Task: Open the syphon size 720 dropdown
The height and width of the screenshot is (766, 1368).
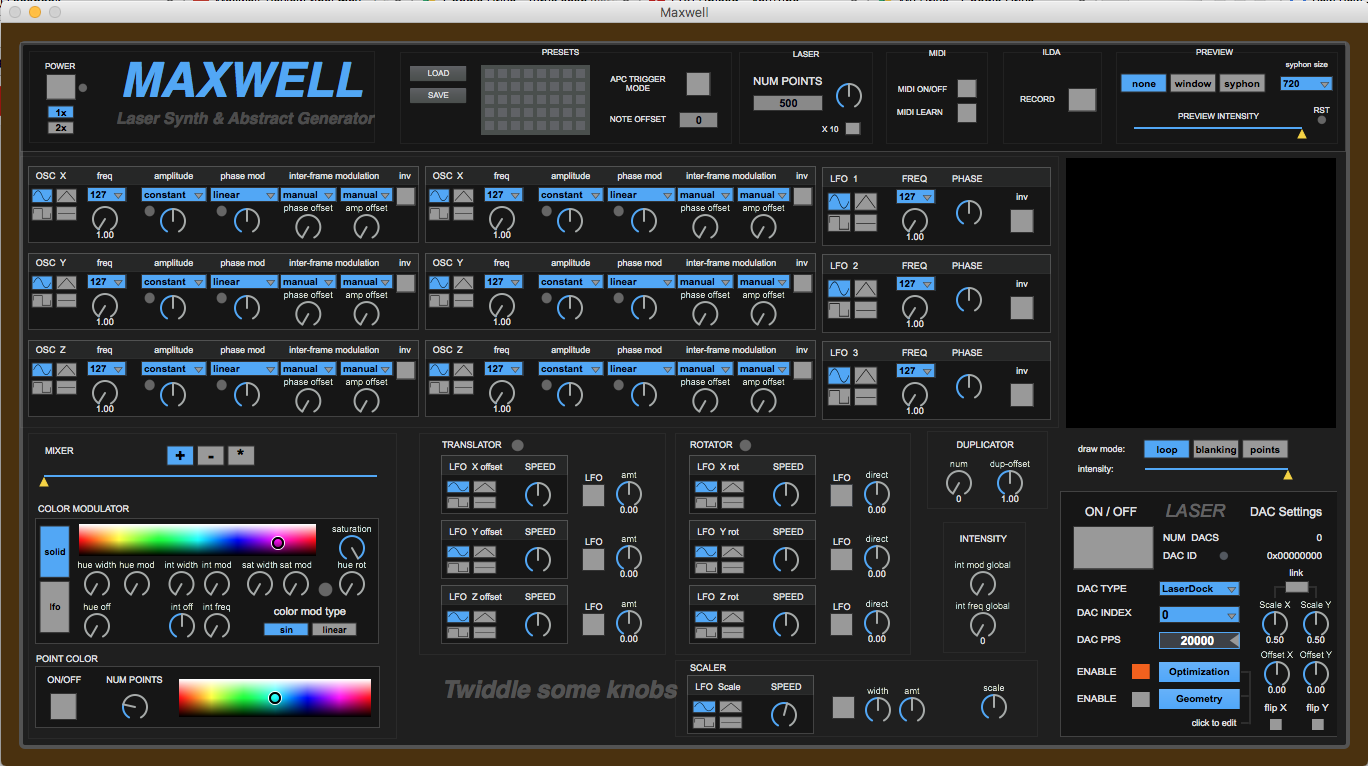Action: point(1306,84)
